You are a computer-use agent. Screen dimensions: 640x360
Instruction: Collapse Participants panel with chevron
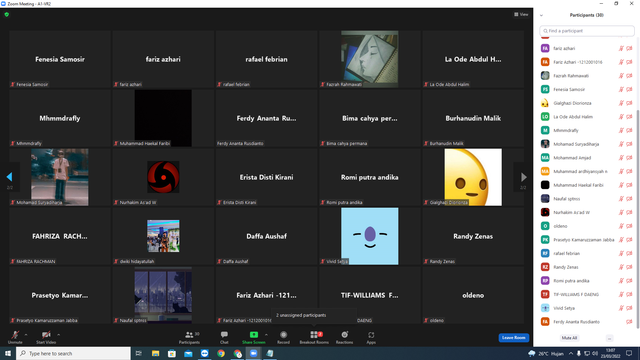point(541,16)
